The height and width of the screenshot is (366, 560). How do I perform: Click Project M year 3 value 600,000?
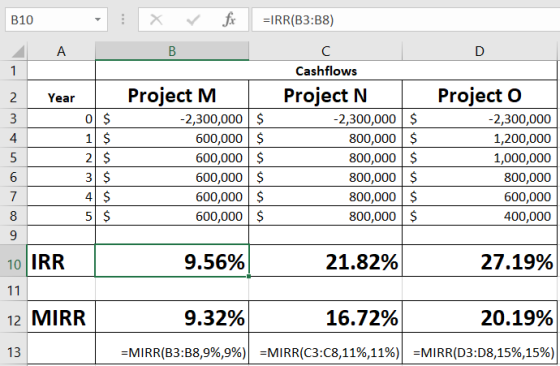click(x=172, y=177)
